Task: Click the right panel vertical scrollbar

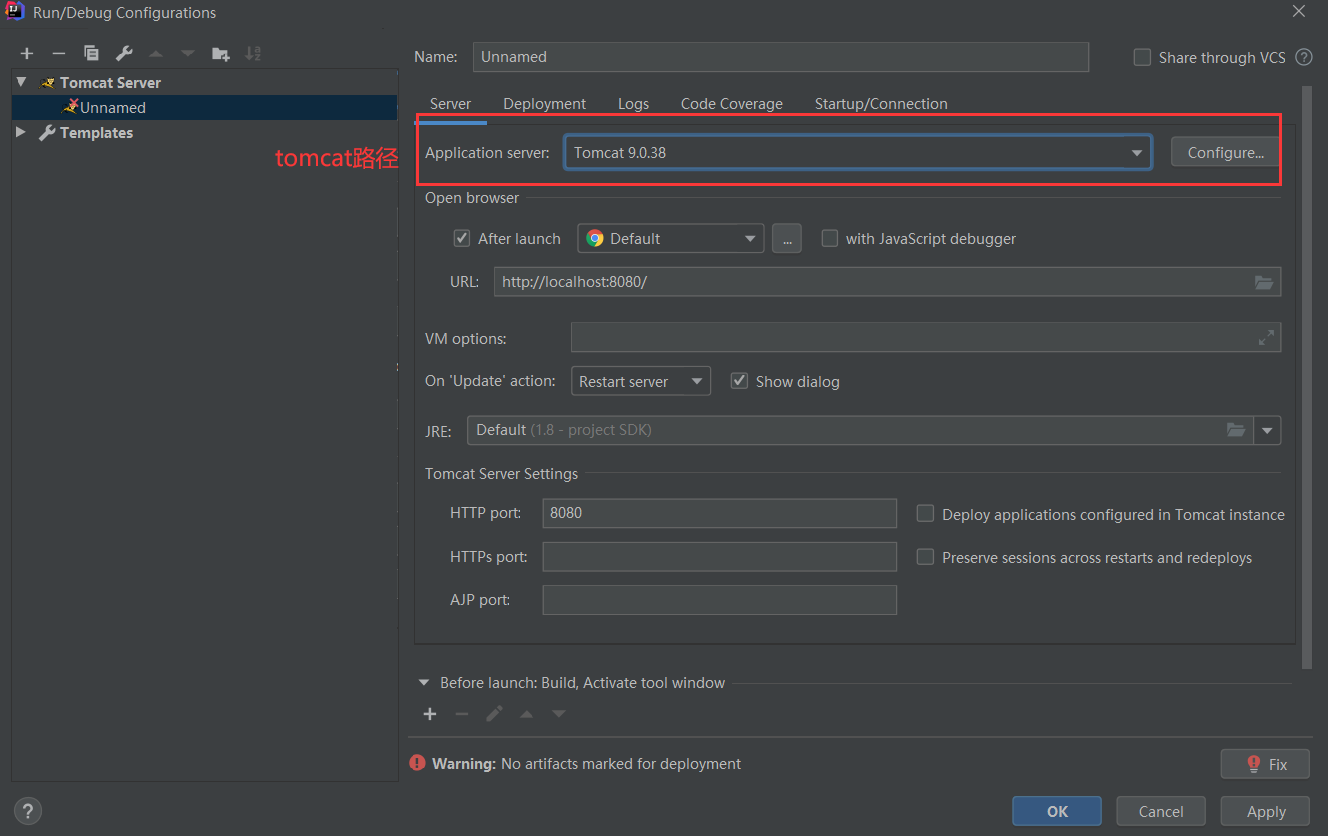Action: tap(1306, 378)
